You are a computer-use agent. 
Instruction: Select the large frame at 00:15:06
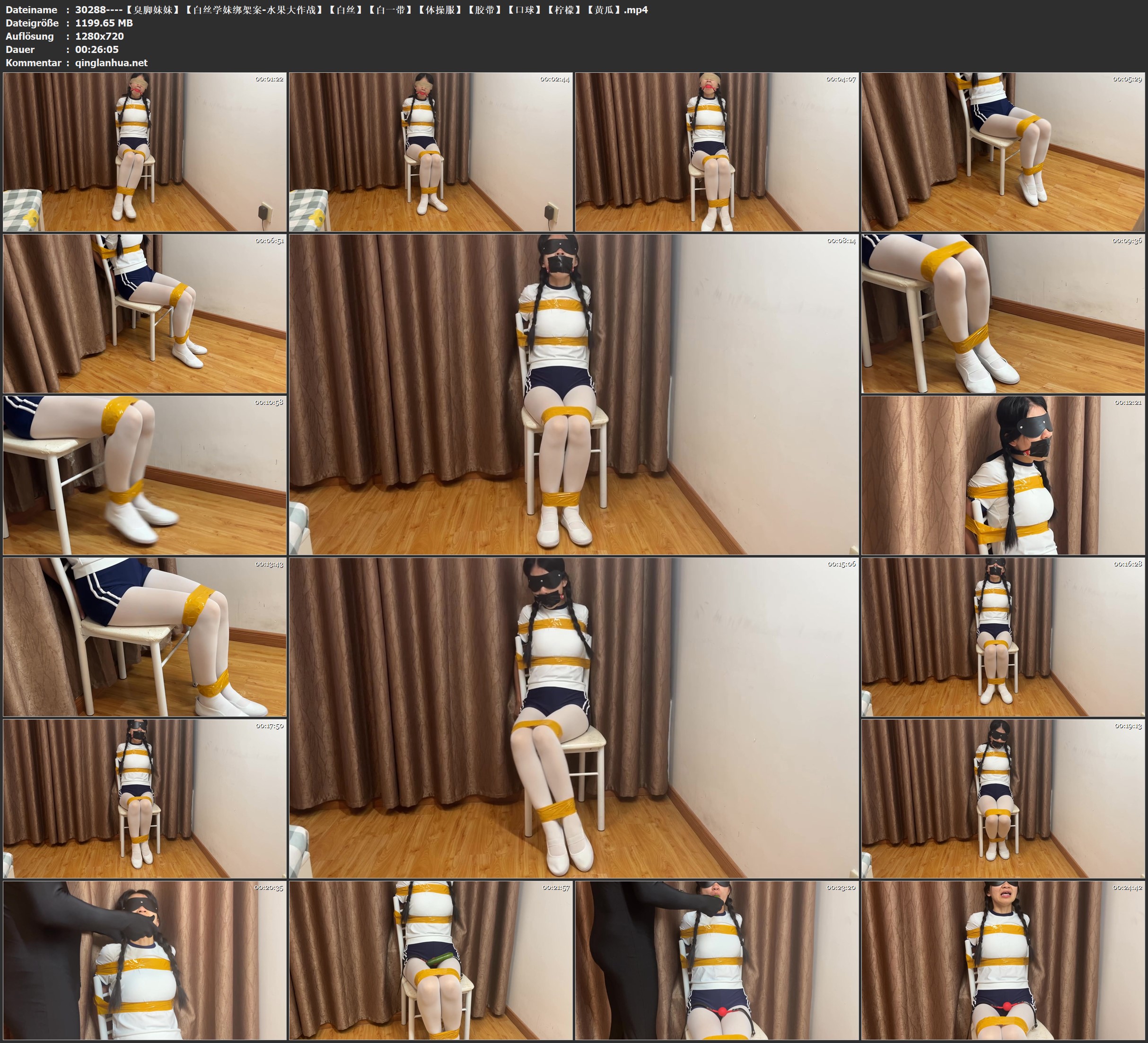[573, 717]
